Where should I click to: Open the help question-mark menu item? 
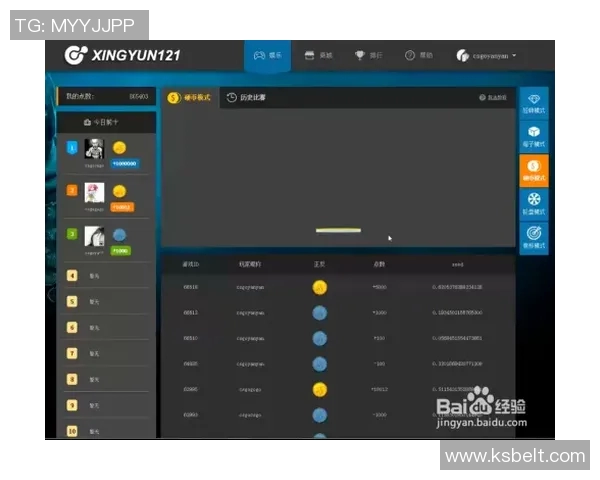tap(418, 56)
